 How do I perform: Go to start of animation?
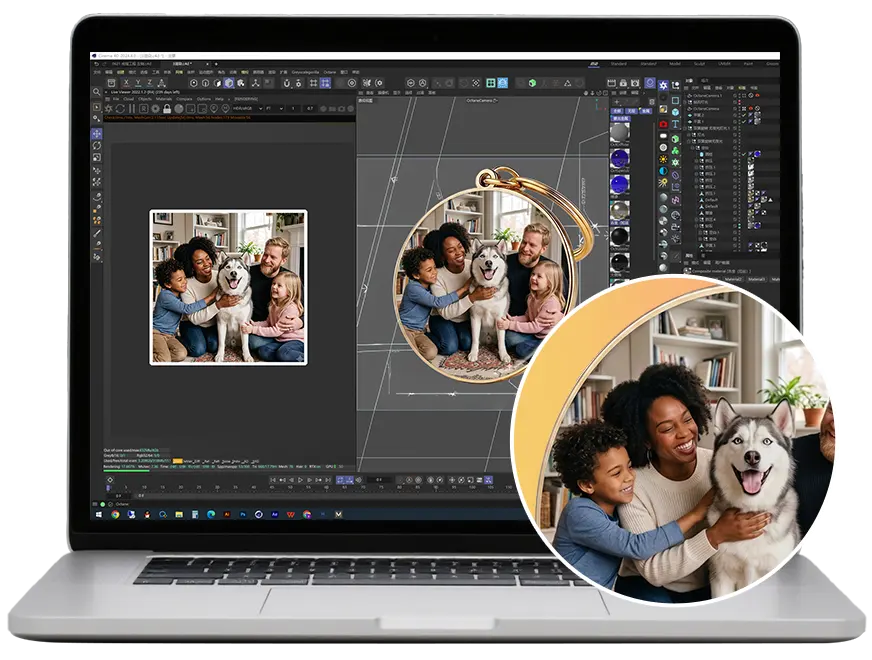click(272, 480)
